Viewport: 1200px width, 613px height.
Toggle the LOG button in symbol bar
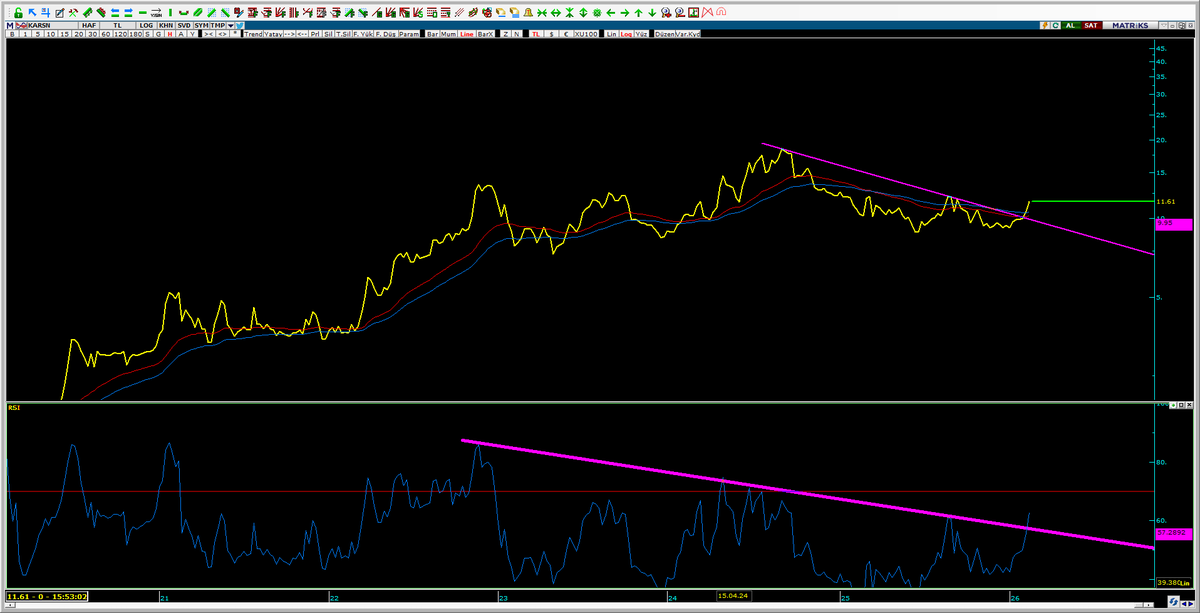click(146, 24)
